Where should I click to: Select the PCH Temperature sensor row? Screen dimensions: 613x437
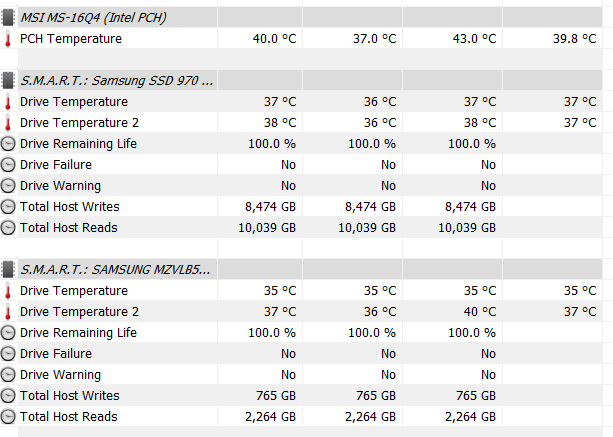pyautogui.click(x=301, y=39)
